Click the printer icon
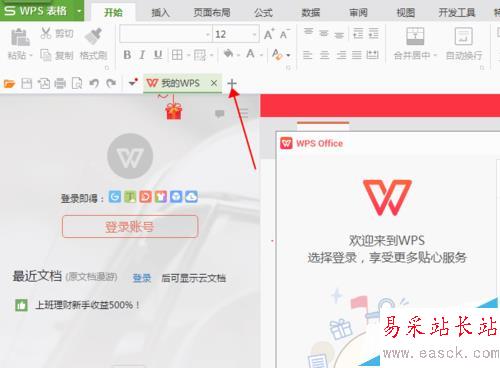The width and height of the screenshot is (500, 368). [60, 83]
